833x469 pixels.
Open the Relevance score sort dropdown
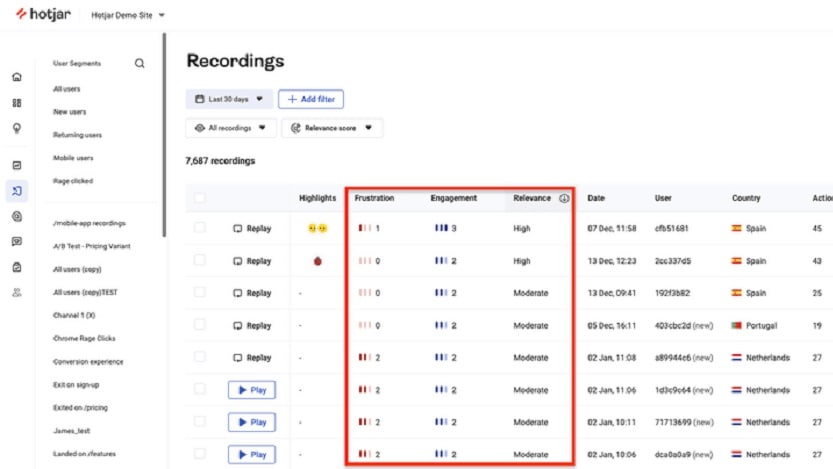point(332,128)
